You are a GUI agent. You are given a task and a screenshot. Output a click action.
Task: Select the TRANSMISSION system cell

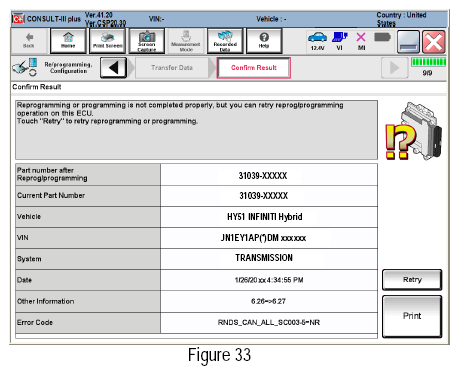tap(269, 259)
